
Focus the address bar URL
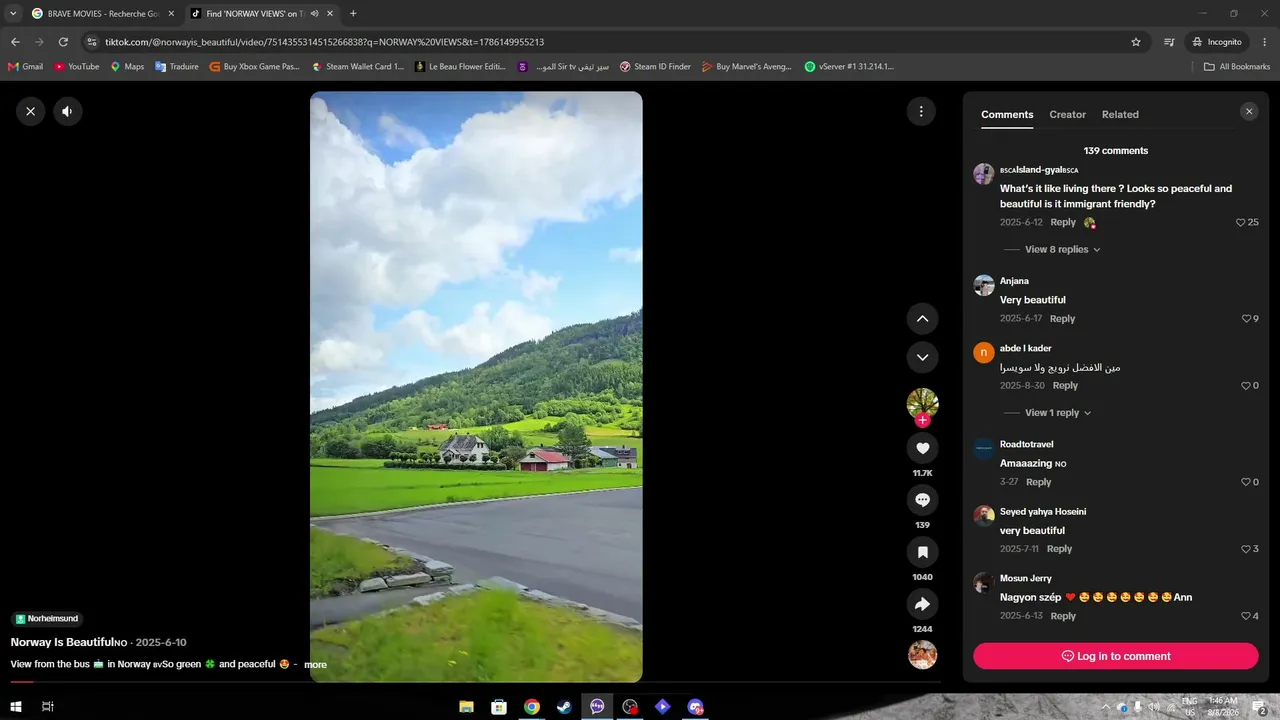point(325,42)
